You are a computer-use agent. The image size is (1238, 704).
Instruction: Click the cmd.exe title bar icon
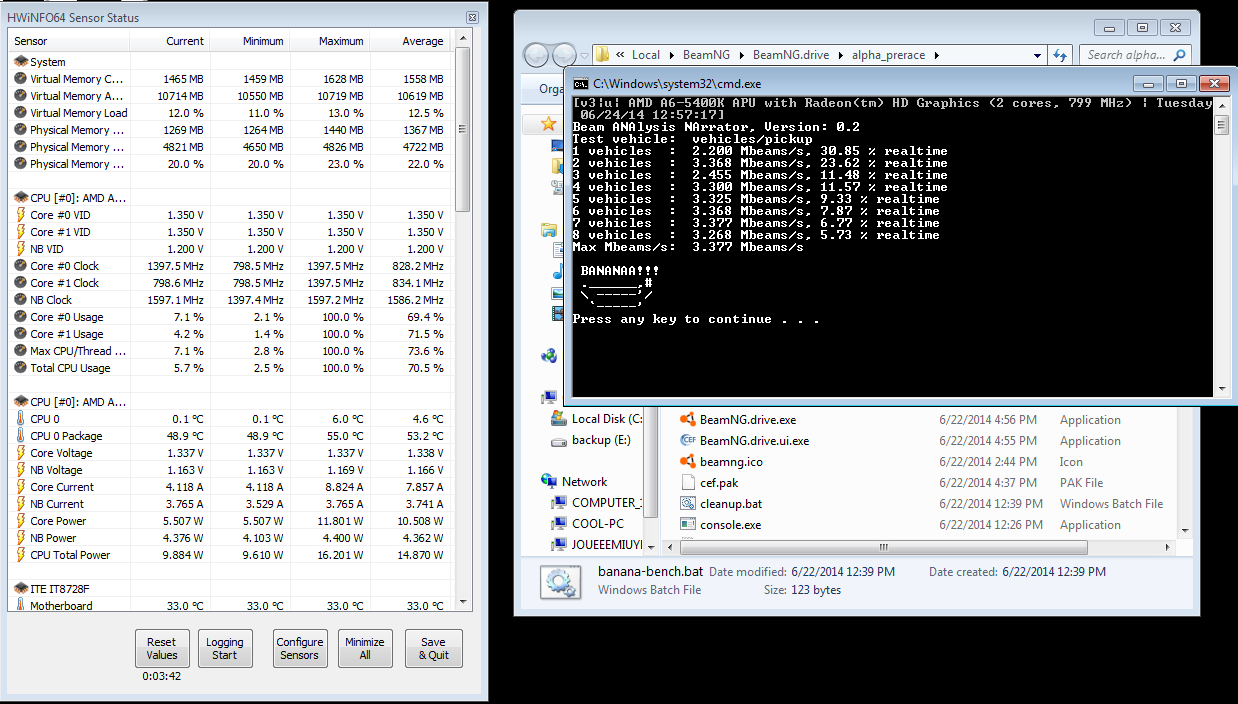[580, 84]
